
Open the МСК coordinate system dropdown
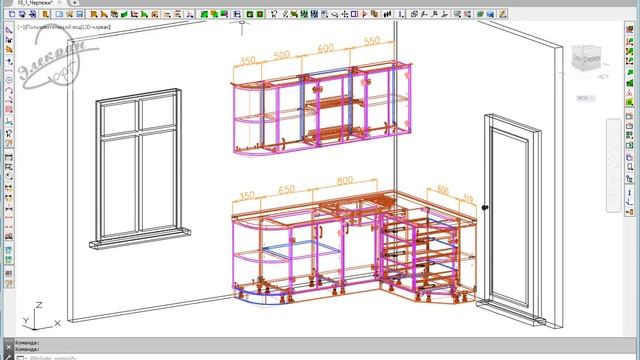tap(586, 98)
